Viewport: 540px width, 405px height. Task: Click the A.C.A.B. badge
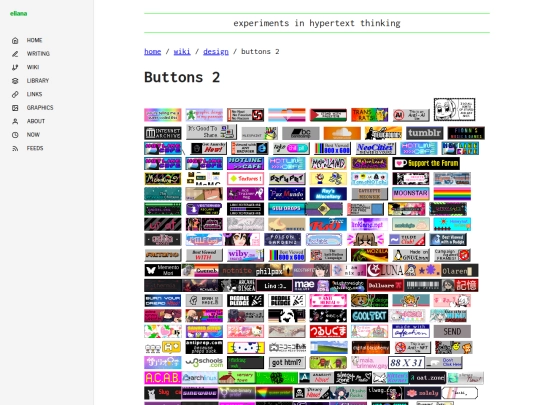click(163, 378)
